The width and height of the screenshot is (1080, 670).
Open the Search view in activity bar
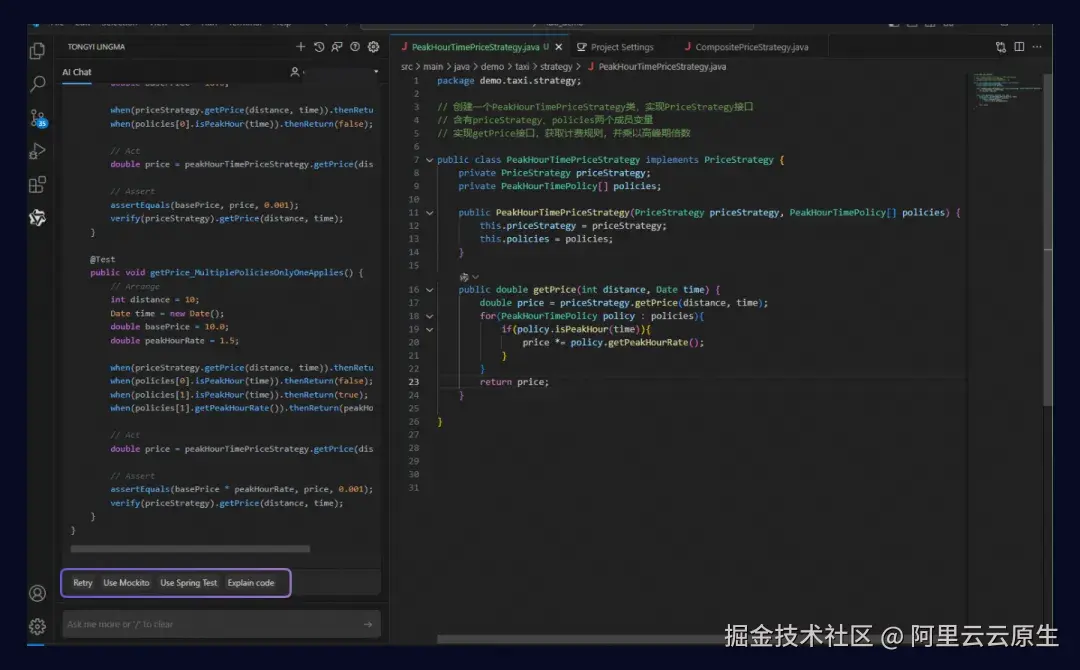(37, 84)
